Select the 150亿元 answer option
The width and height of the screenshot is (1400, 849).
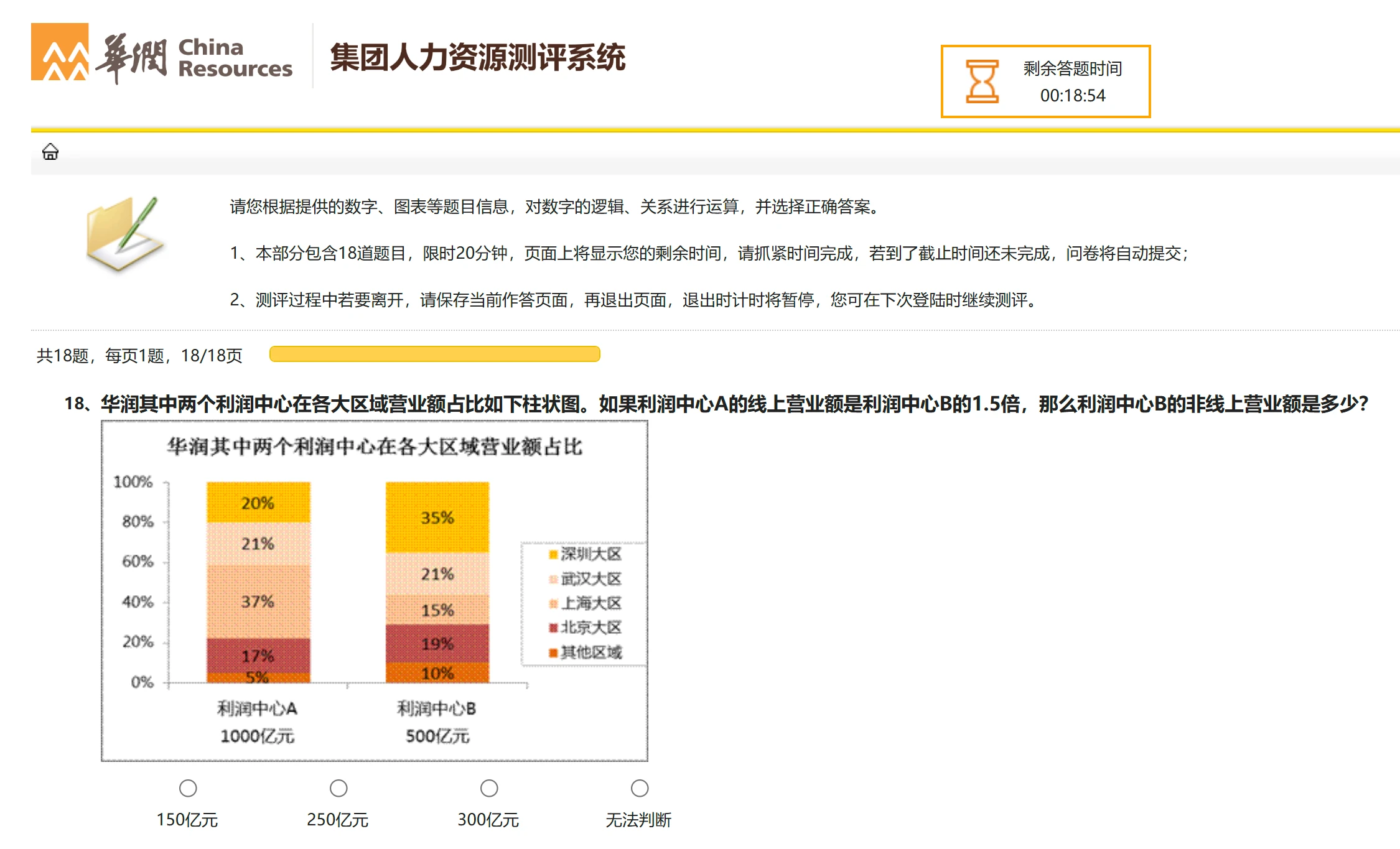pos(188,789)
